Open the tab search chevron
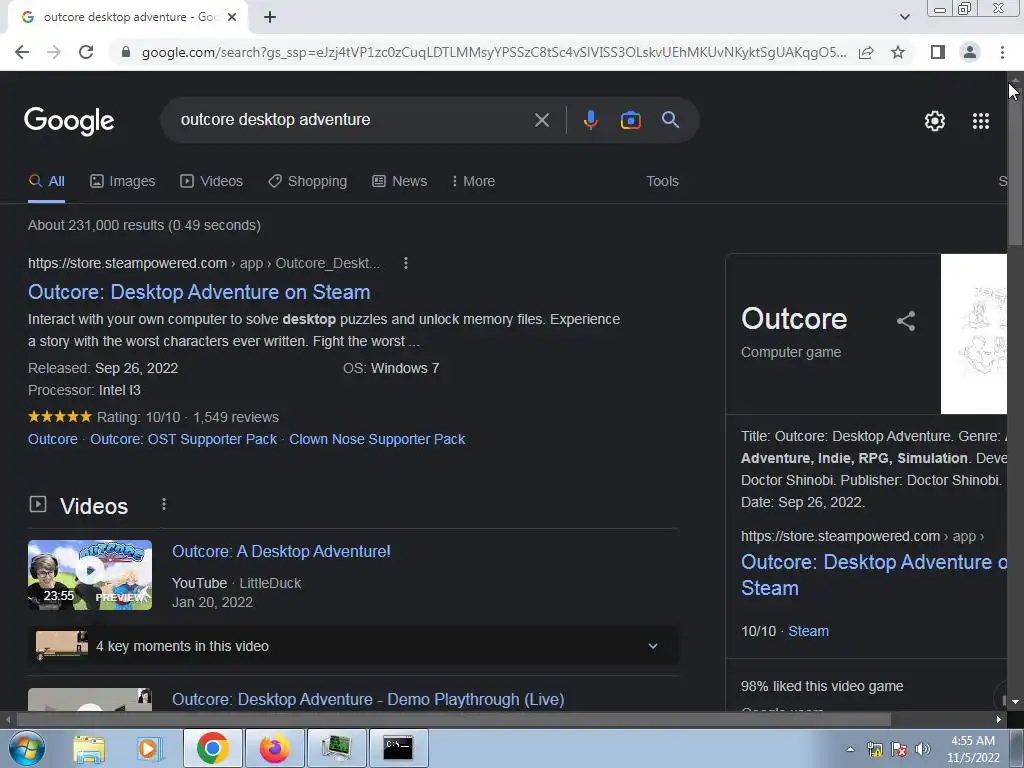The image size is (1024, 768). tap(904, 17)
